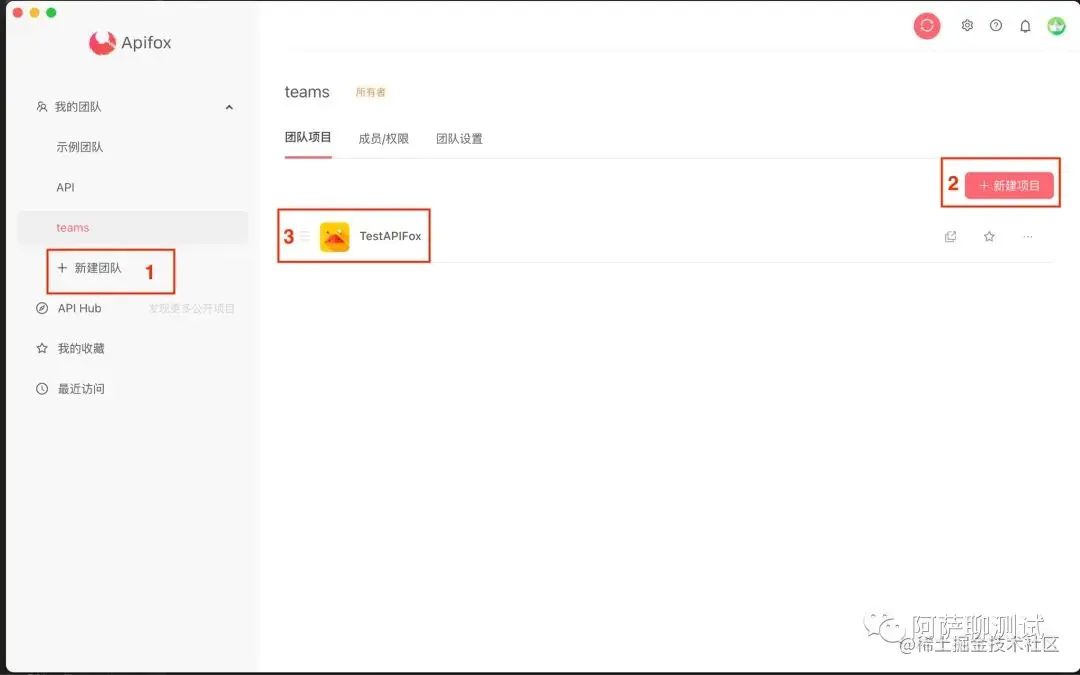Star the TestAPIFox project as favorite
Screen dimensions: 1080x675
pyautogui.click(x=989, y=236)
